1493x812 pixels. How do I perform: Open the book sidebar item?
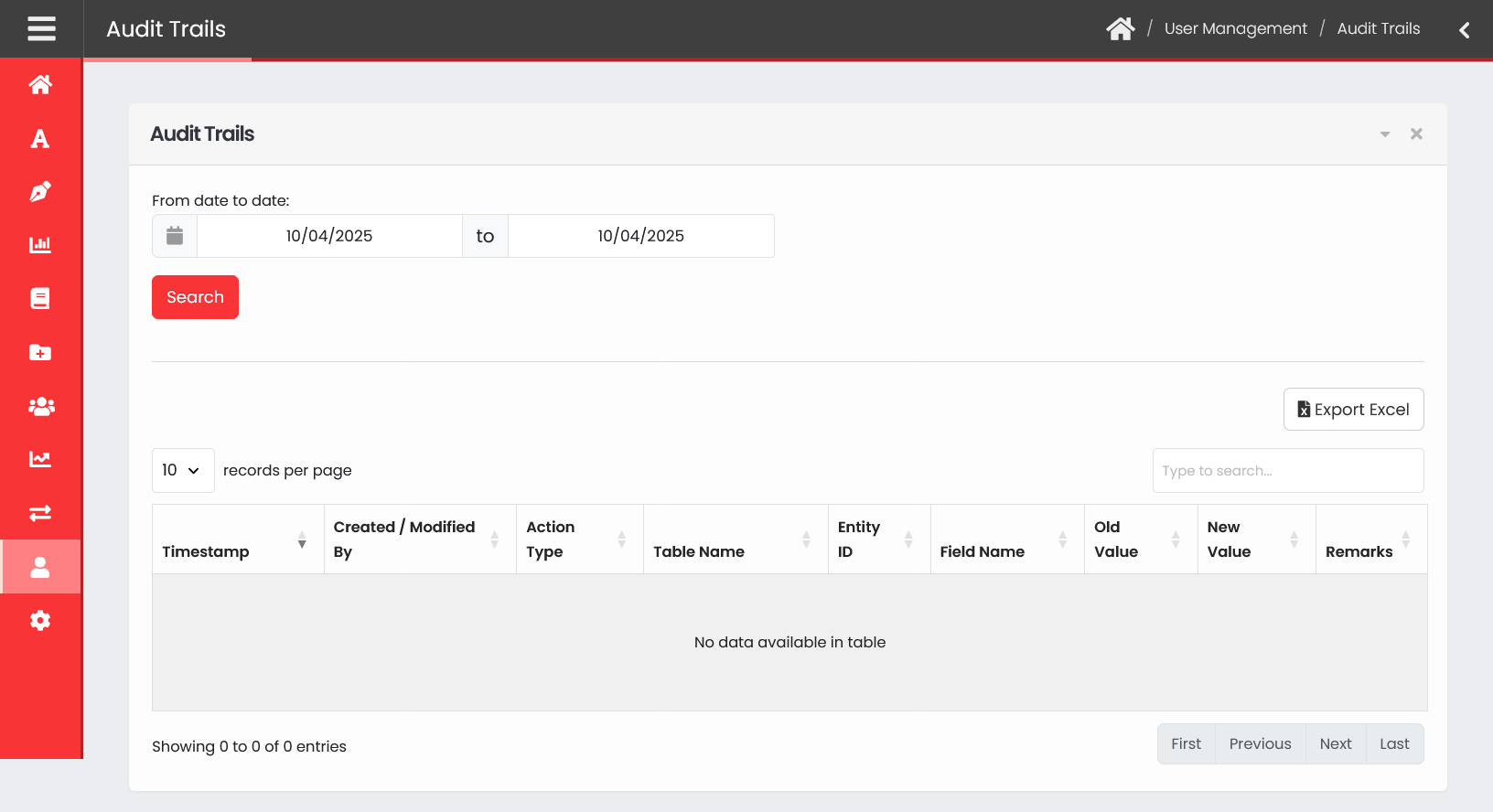[40, 299]
